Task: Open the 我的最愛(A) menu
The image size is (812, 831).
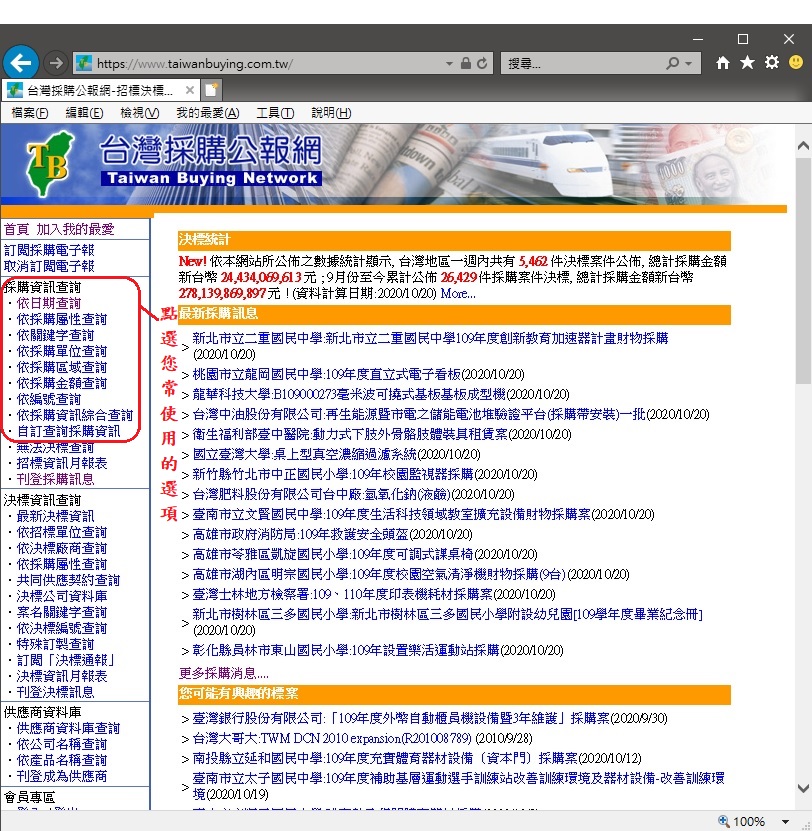Action: click(207, 113)
